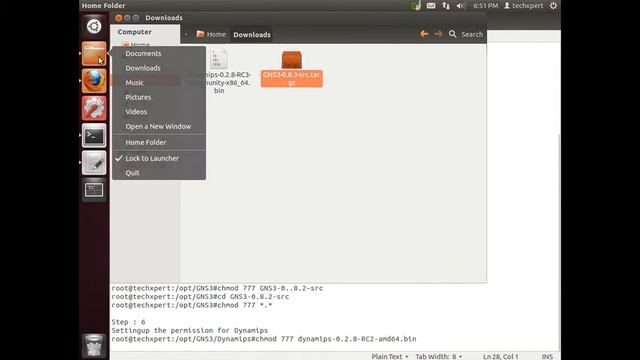Open the workspace switcher launcher icon

[94, 190]
